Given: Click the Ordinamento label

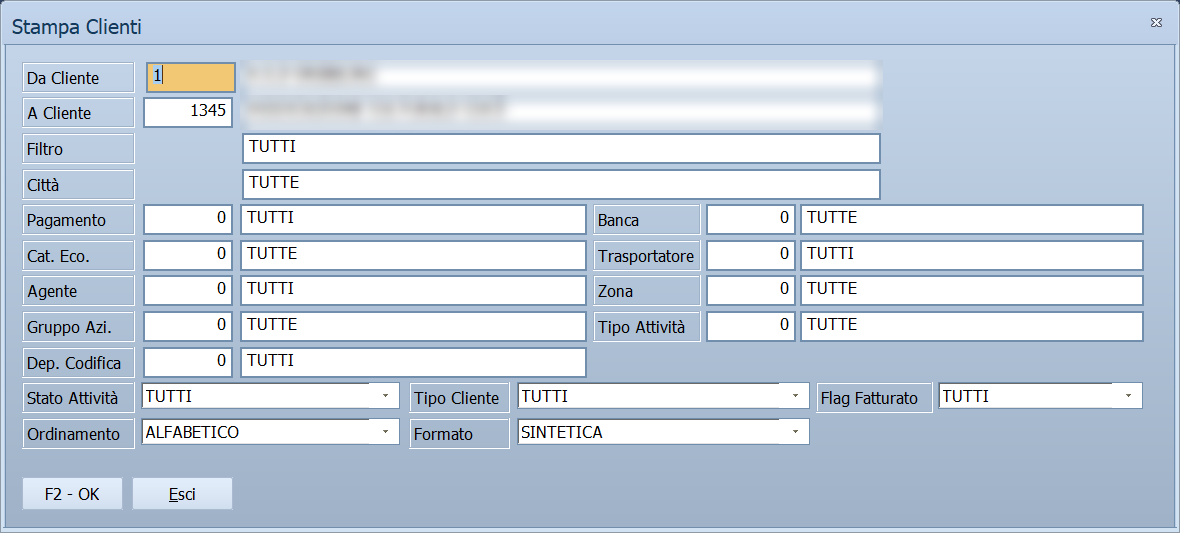Looking at the screenshot, I should tap(78, 434).
